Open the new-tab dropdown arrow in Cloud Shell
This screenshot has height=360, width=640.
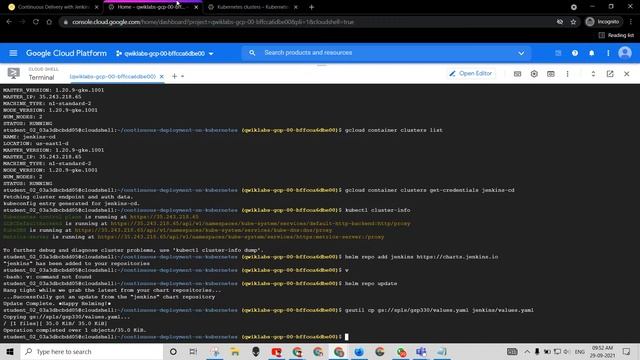[182, 76]
